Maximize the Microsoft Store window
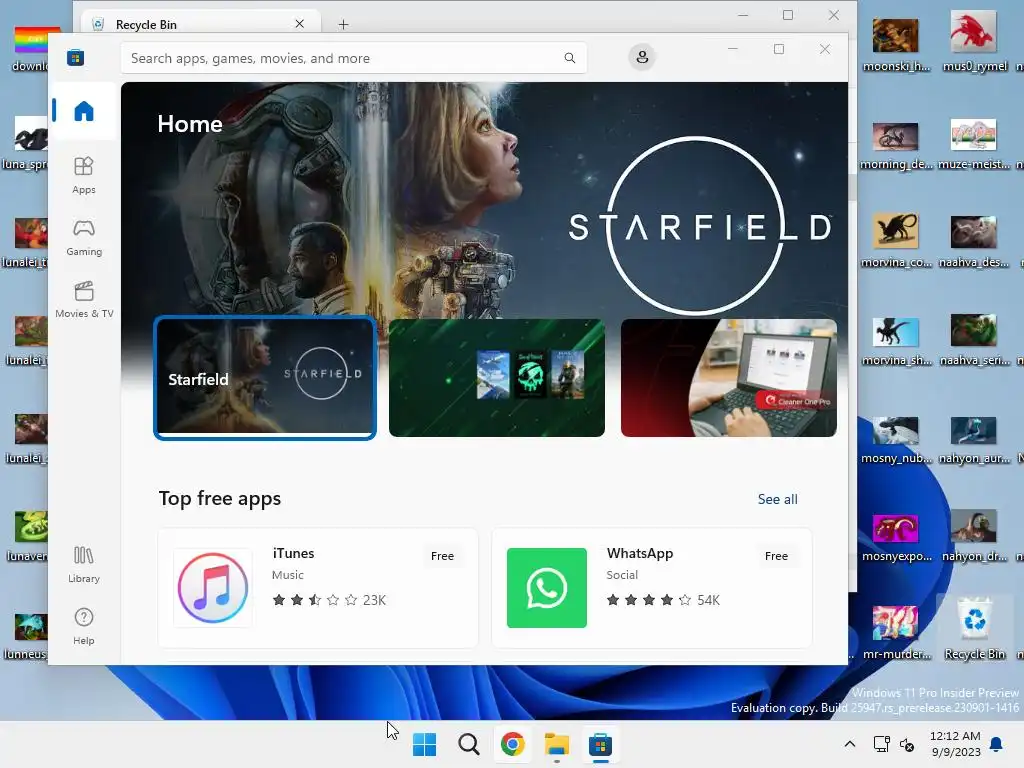The width and height of the screenshot is (1024, 768). [778, 50]
